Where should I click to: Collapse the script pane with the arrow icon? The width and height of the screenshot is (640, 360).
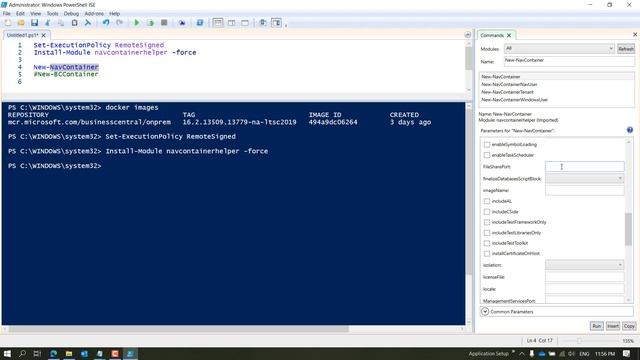[468, 35]
